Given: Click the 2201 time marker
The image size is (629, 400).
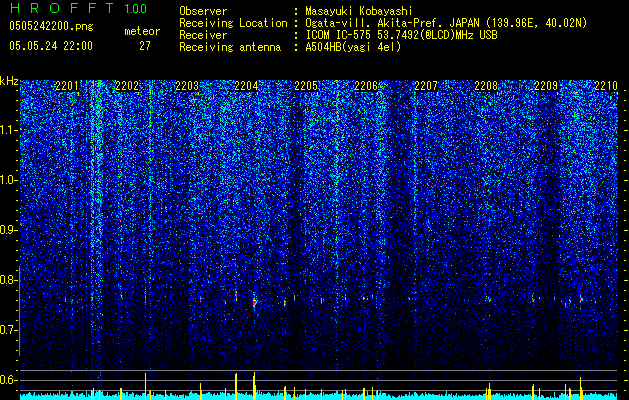Looking at the screenshot, I should click(x=67, y=85).
